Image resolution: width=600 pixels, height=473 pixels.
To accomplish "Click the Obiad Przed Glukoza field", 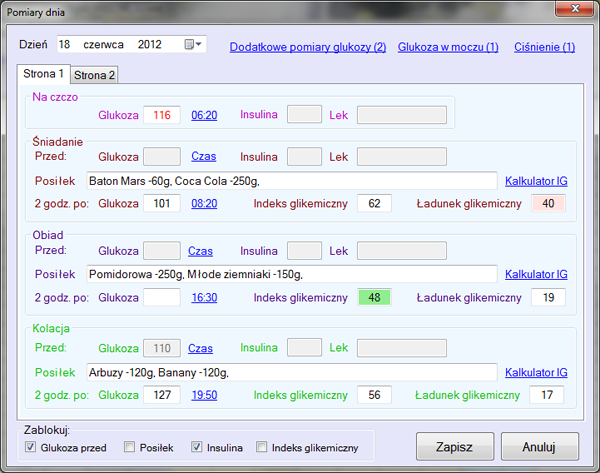I will pyautogui.click(x=162, y=251).
